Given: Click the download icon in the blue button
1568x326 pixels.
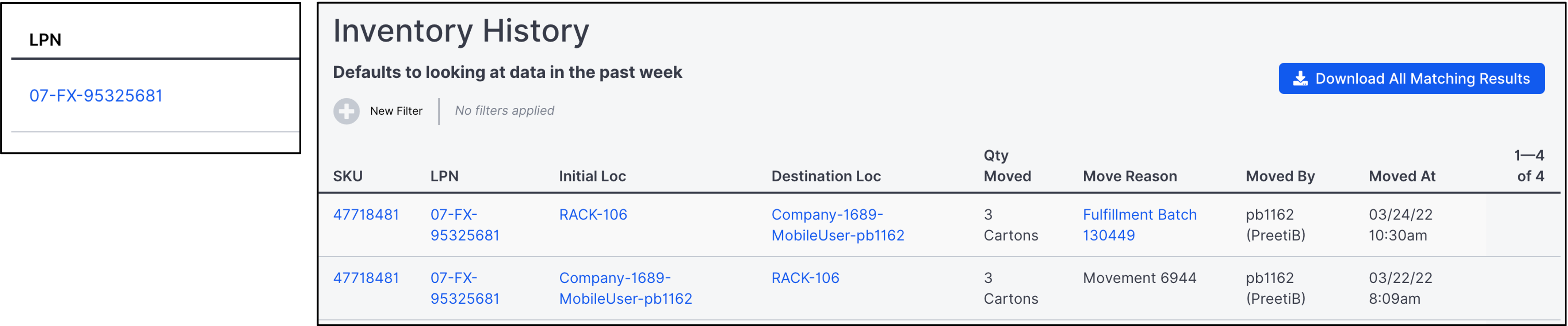Looking at the screenshot, I should [1300, 78].
